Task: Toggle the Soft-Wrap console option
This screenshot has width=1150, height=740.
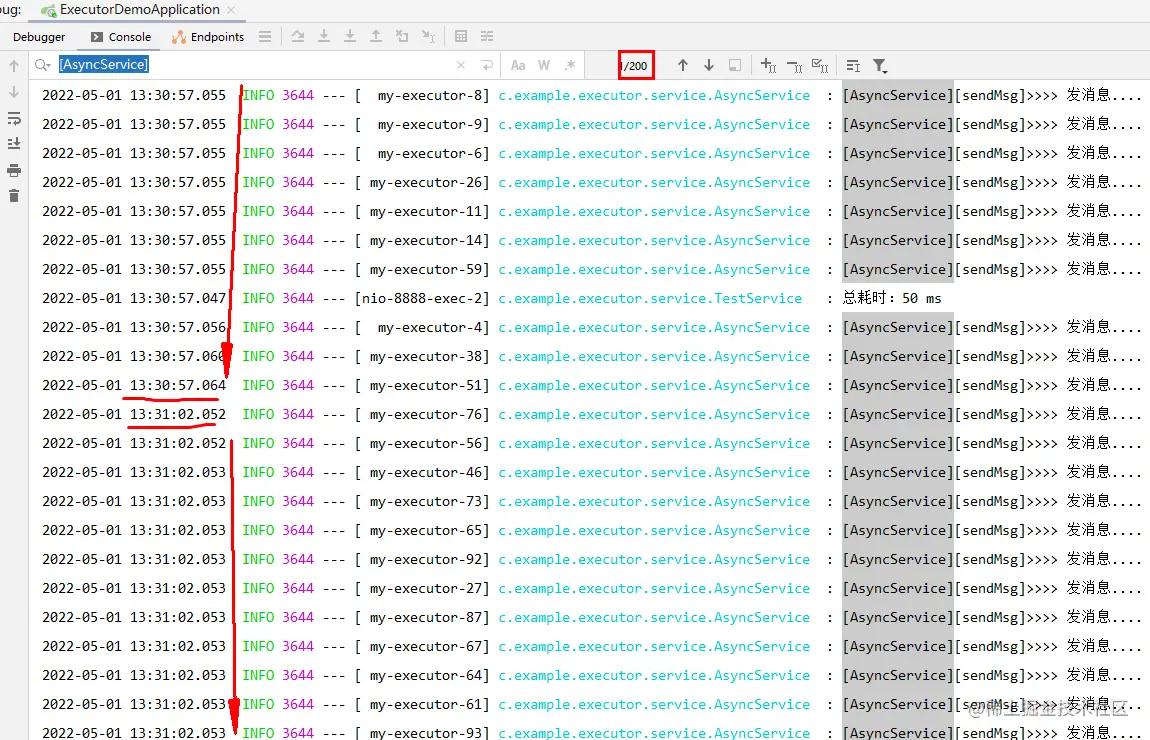Action: coord(14,118)
